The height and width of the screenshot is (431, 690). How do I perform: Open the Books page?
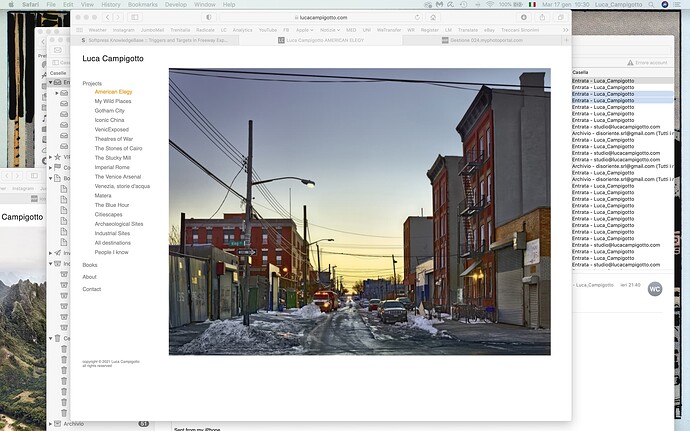tap(90, 265)
